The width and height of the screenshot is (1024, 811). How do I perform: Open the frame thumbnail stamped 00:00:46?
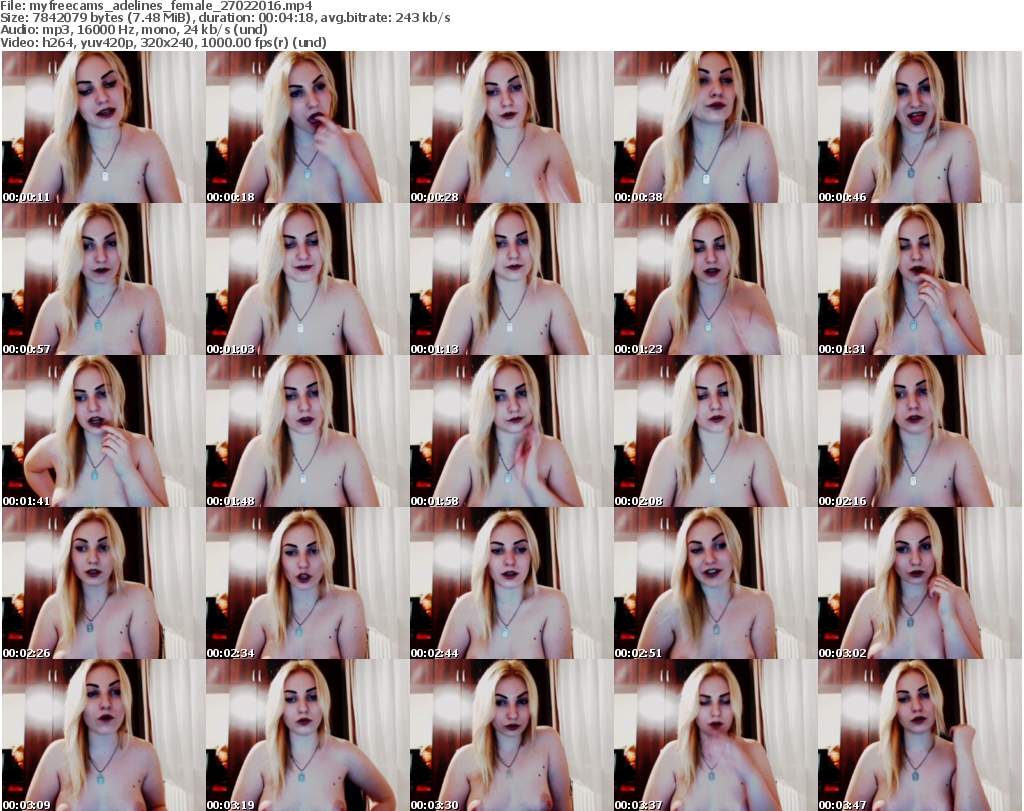click(920, 127)
